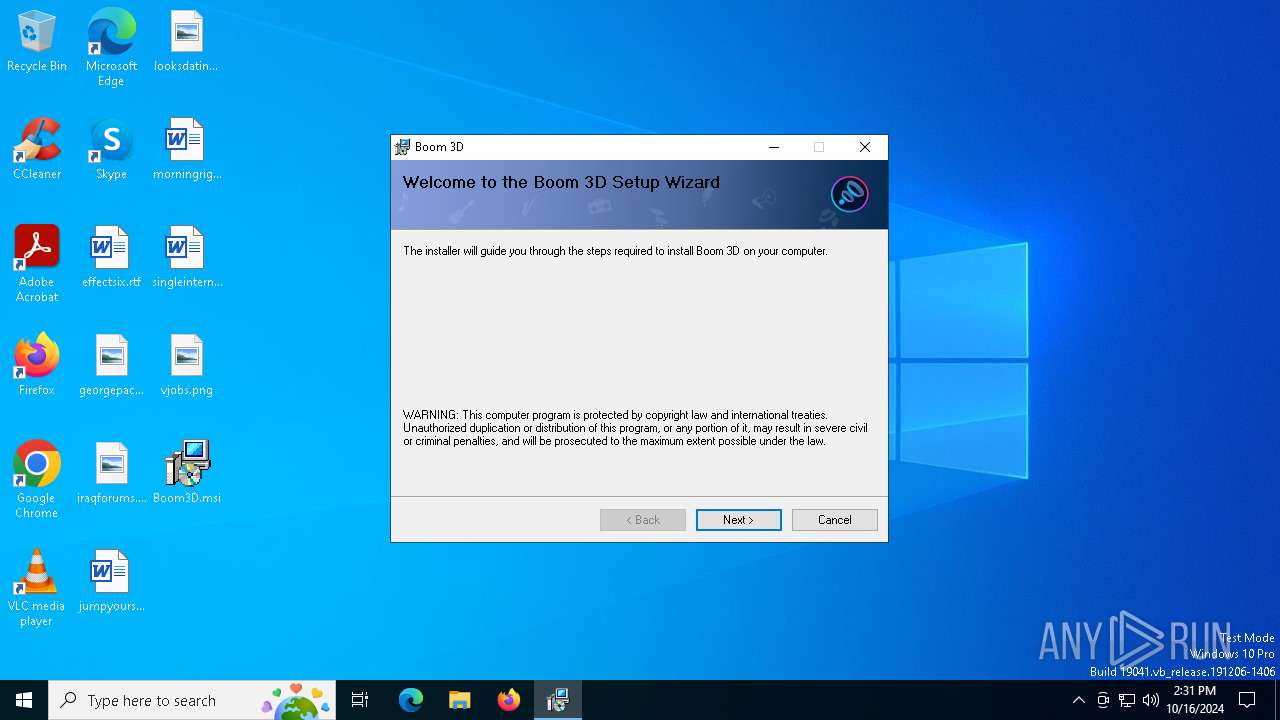
Task: Select the Boom3D.msi installer file
Action: pyautogui.click(x=187, y=474)
